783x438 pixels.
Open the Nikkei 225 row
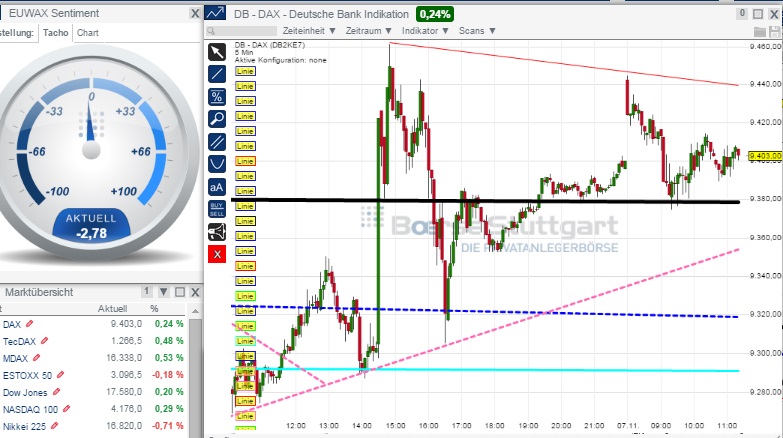(x=93, y=426)
